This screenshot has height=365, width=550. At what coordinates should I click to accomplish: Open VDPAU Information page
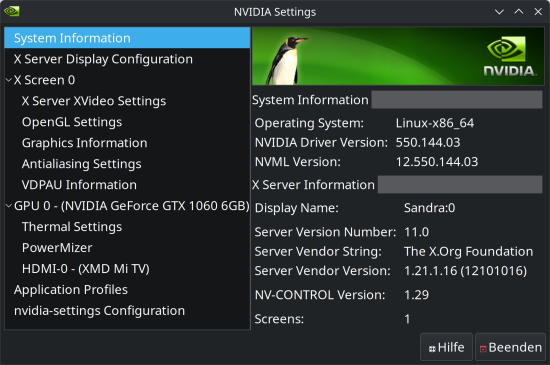click(127, 185)
